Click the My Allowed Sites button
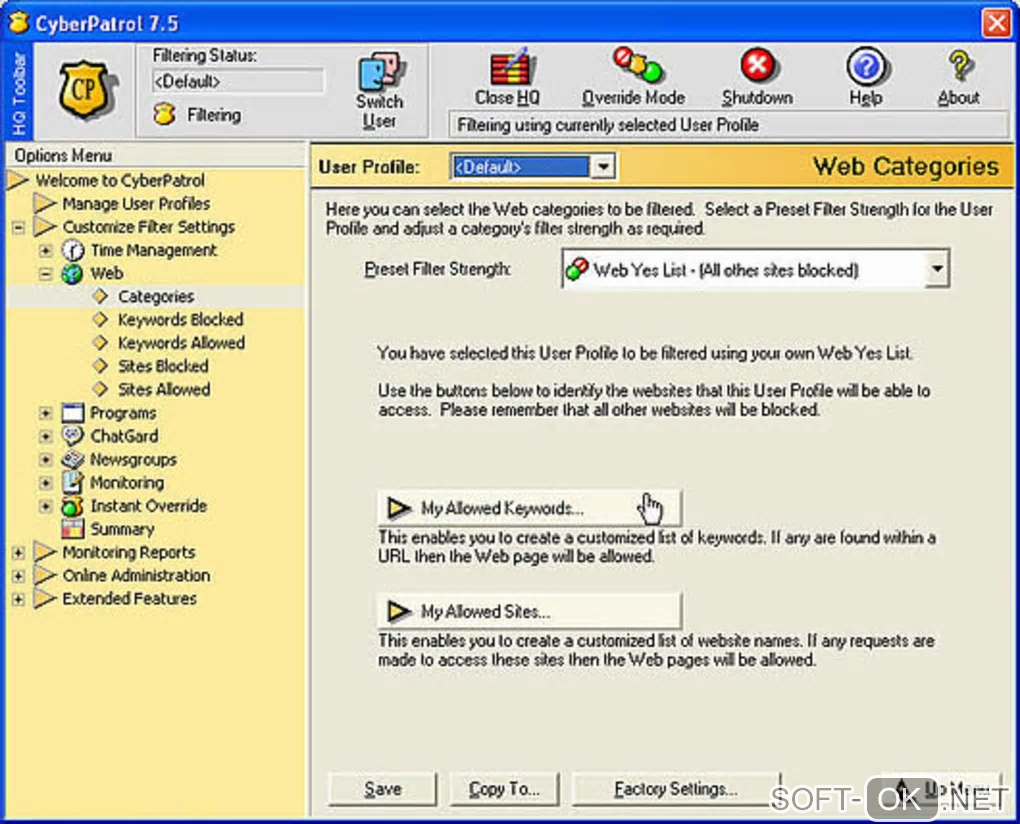Screen dimensions: 1020x824 [x=529, y=611]
